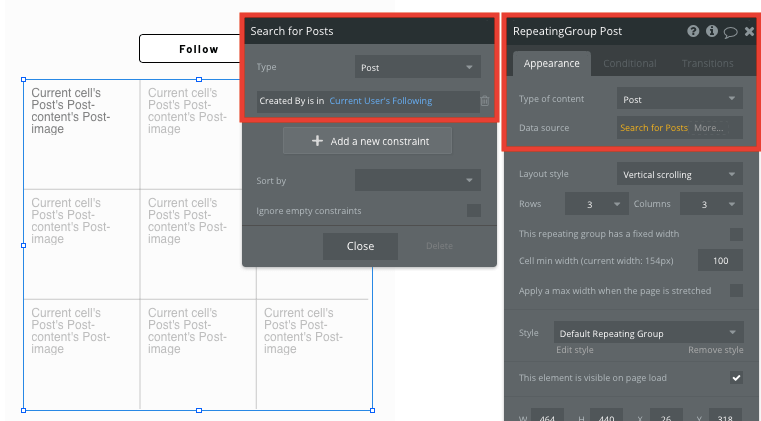Click Add a new constraint button

click(367, 141)
